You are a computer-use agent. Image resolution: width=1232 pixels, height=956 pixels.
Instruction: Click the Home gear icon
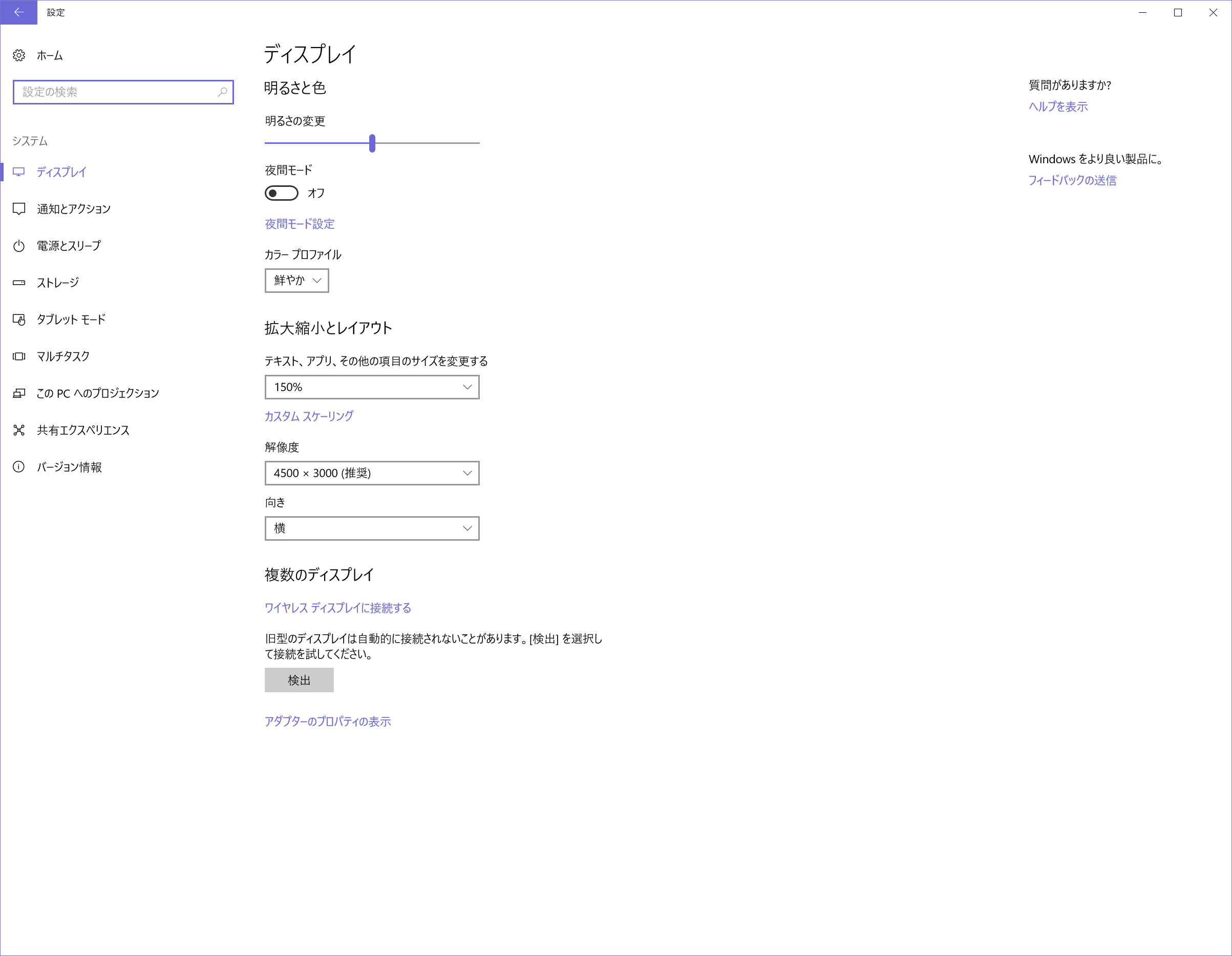(19, 55)
